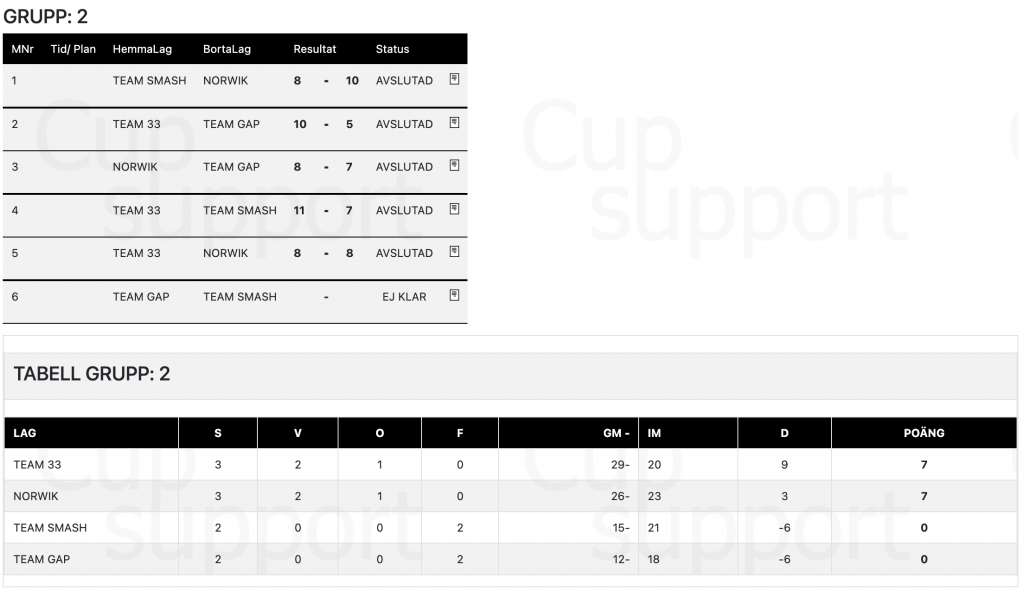The width and height of the screenshot is (1024, 591).
Task: Open match report icon for match 5
Action: [x=455, y=252]
